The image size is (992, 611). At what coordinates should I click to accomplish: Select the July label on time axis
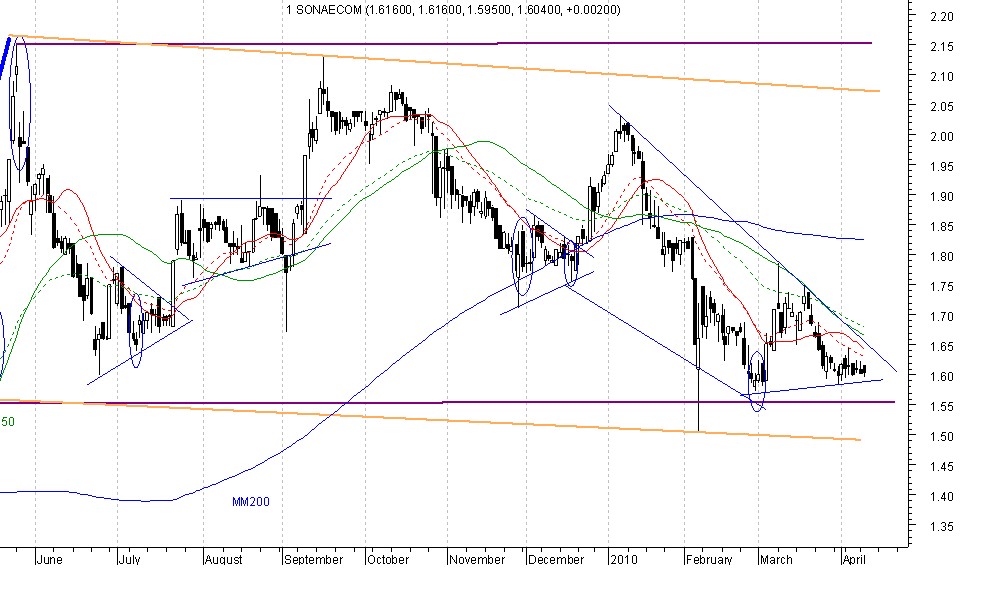click(x=129, y=560)
